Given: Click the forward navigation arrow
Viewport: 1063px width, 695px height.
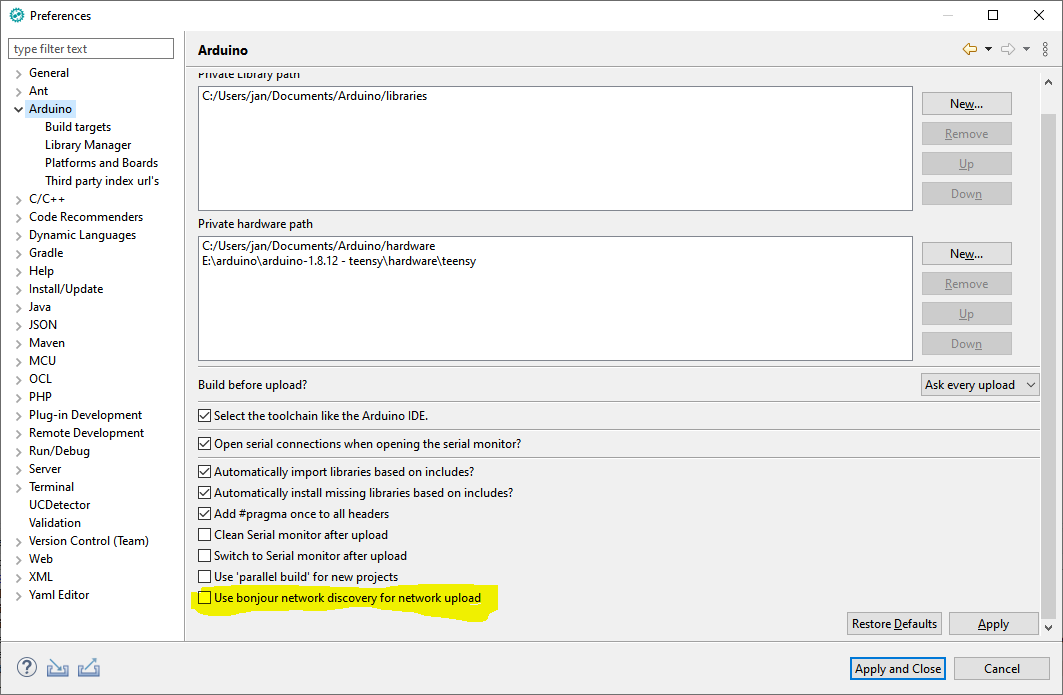Looking at the screenshot, I should point(1007,47).
